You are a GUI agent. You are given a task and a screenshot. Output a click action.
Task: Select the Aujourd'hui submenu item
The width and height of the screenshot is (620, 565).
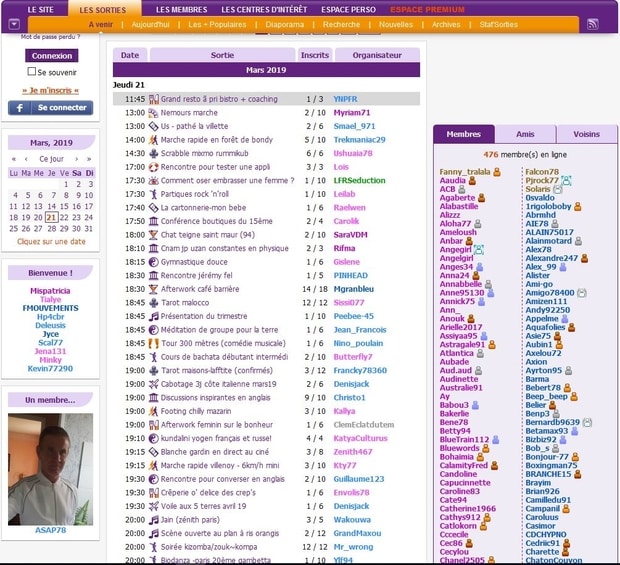tap(150, 25)
